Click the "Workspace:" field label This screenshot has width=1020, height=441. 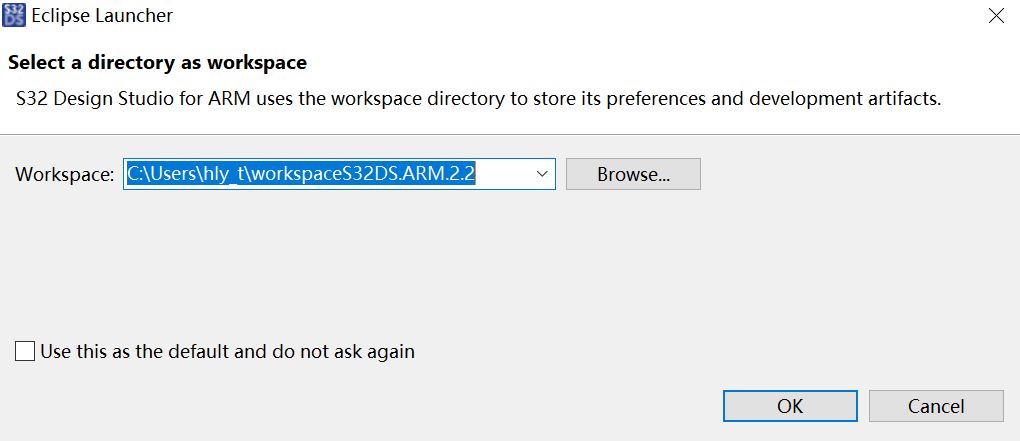65,174
